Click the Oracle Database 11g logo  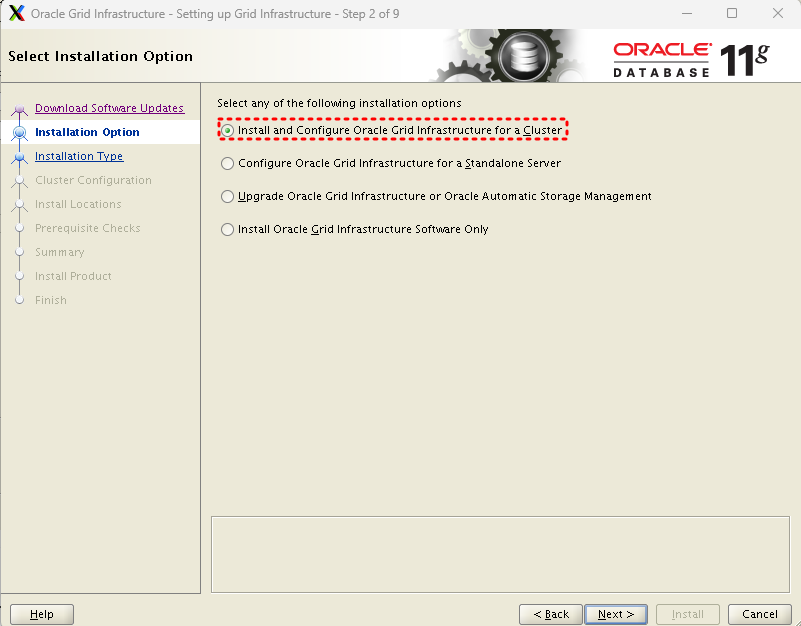(691, 60)
